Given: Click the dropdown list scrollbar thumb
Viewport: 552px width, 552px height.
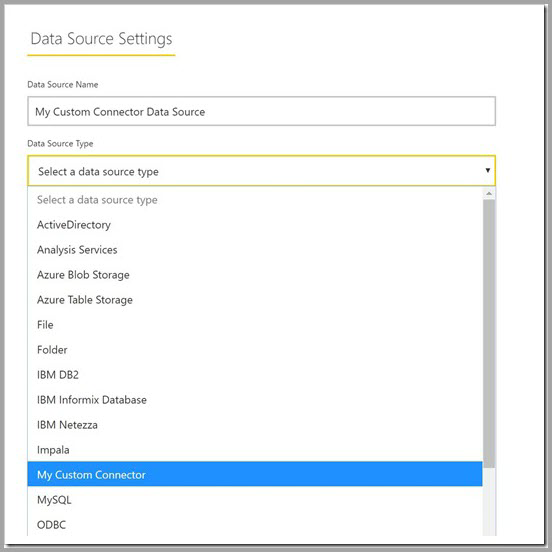Looking at the screenshot, I should [x=489, y=334].
